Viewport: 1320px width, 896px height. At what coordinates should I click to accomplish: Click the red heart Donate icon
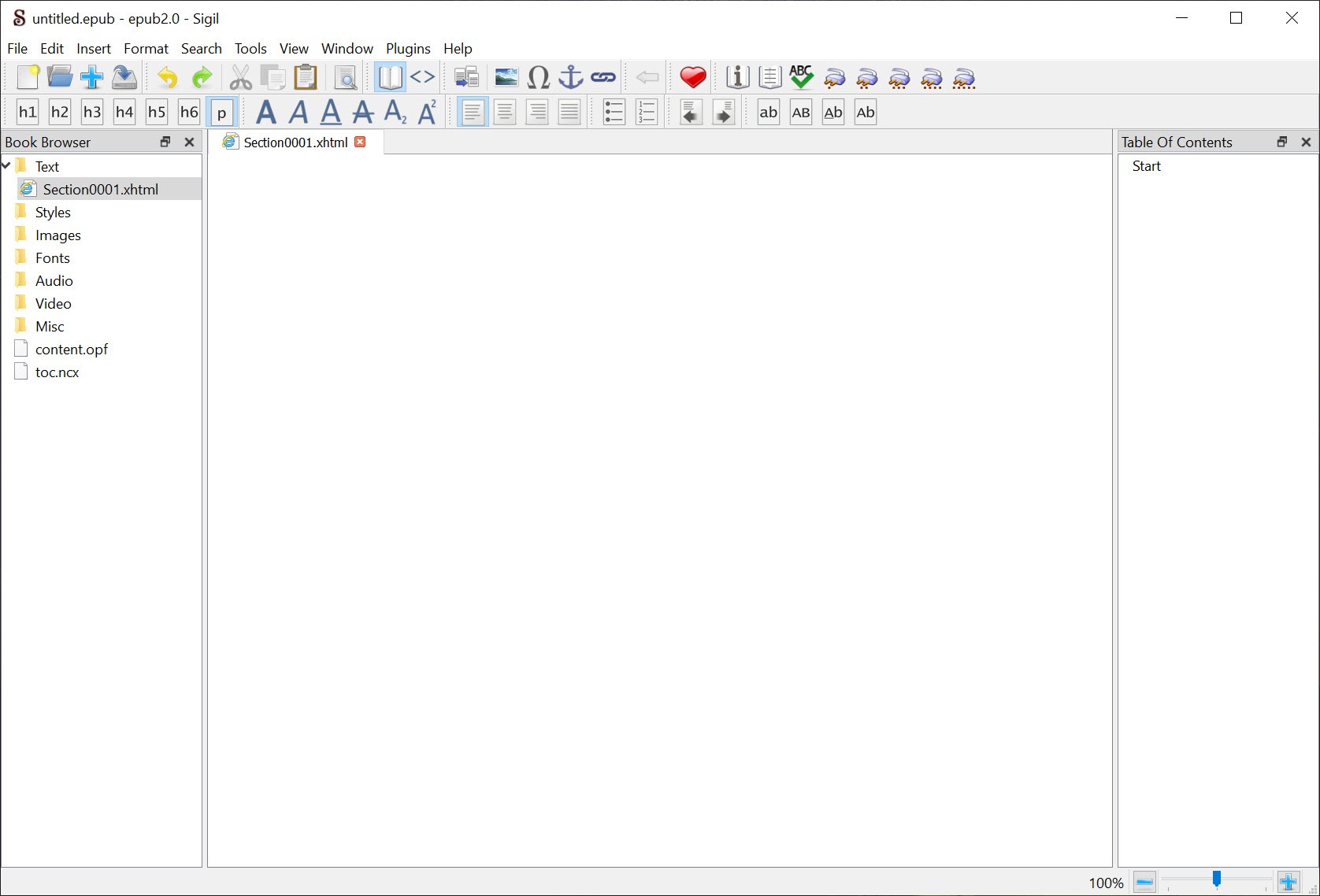[x=692, y=77]
